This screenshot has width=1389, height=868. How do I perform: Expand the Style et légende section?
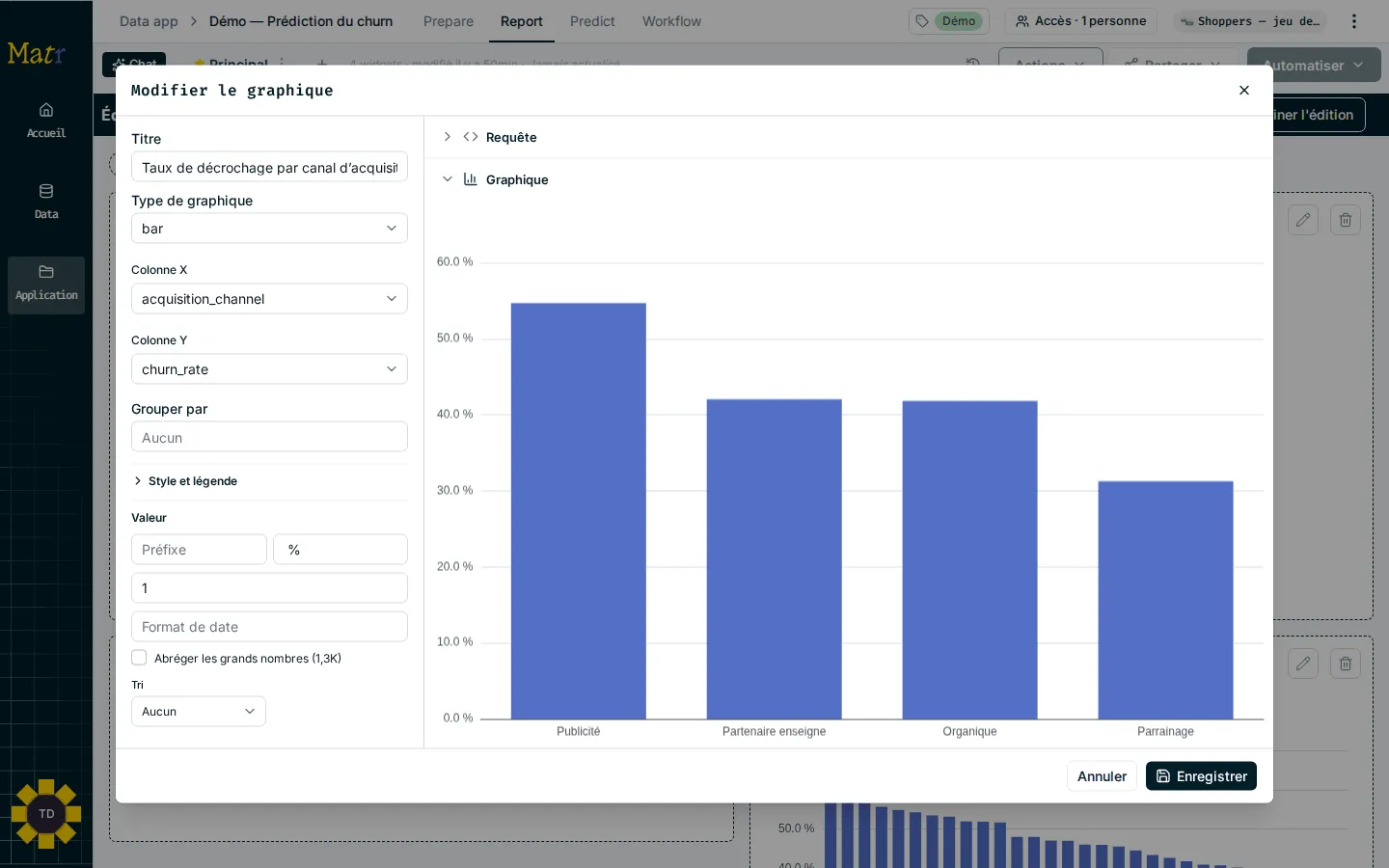[x=185, y=481]
